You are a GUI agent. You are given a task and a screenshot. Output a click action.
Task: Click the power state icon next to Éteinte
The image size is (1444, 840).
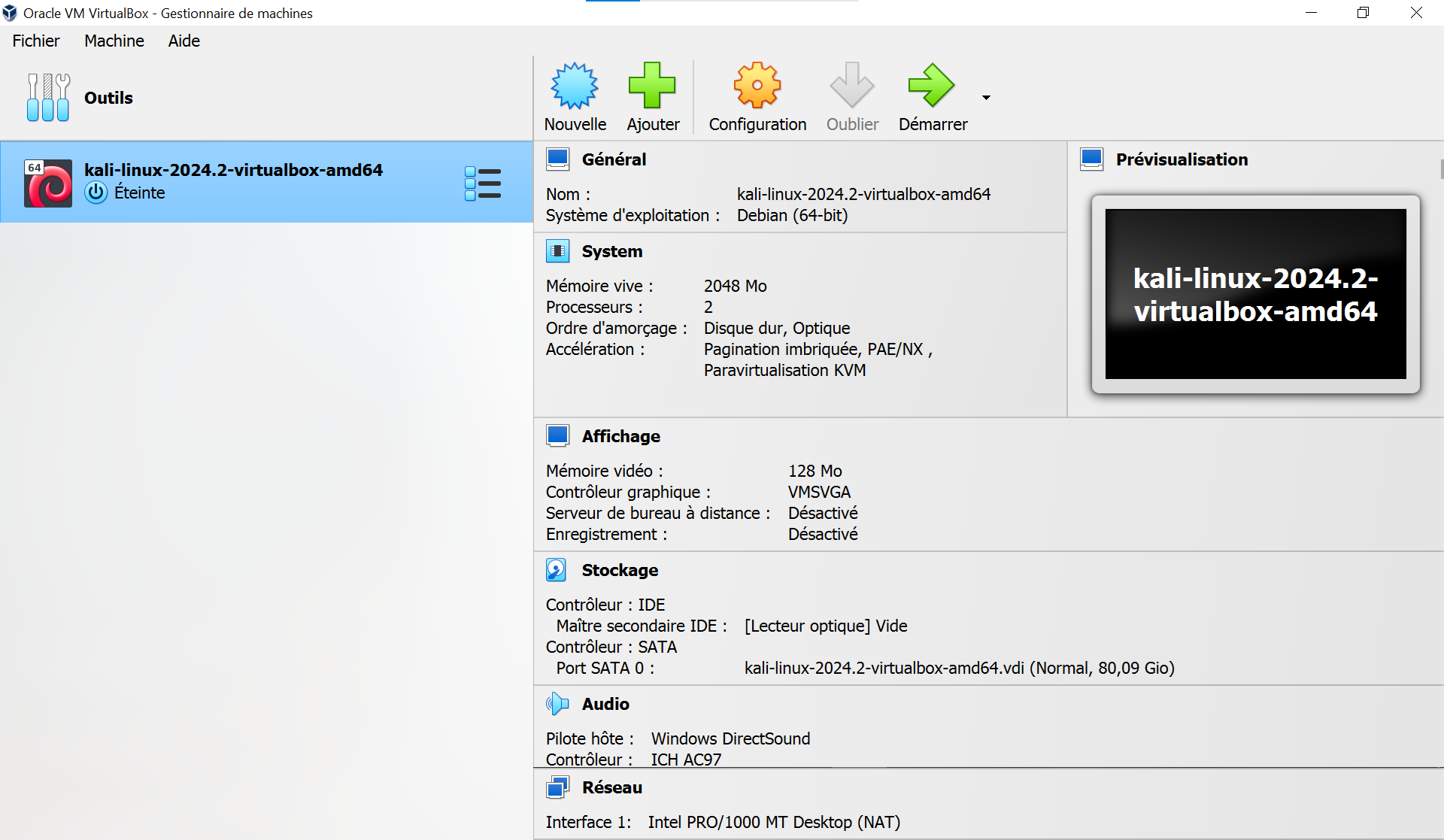[96, 193]
